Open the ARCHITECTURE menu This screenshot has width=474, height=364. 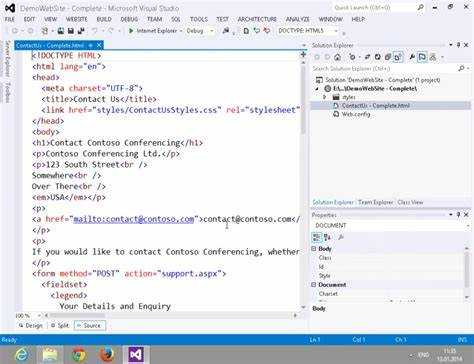[257, 19]
